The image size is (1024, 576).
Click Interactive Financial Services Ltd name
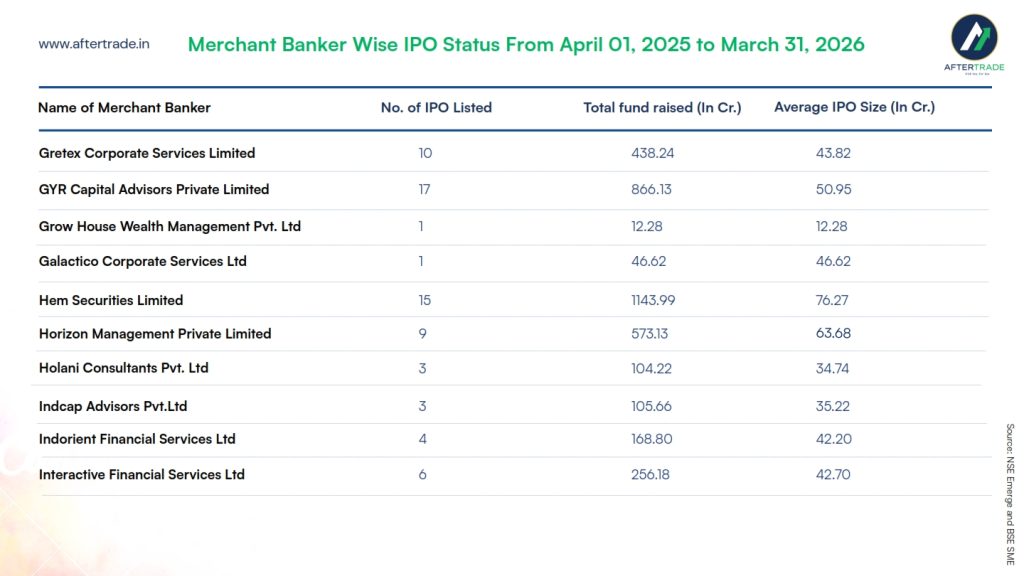(142, 474)
